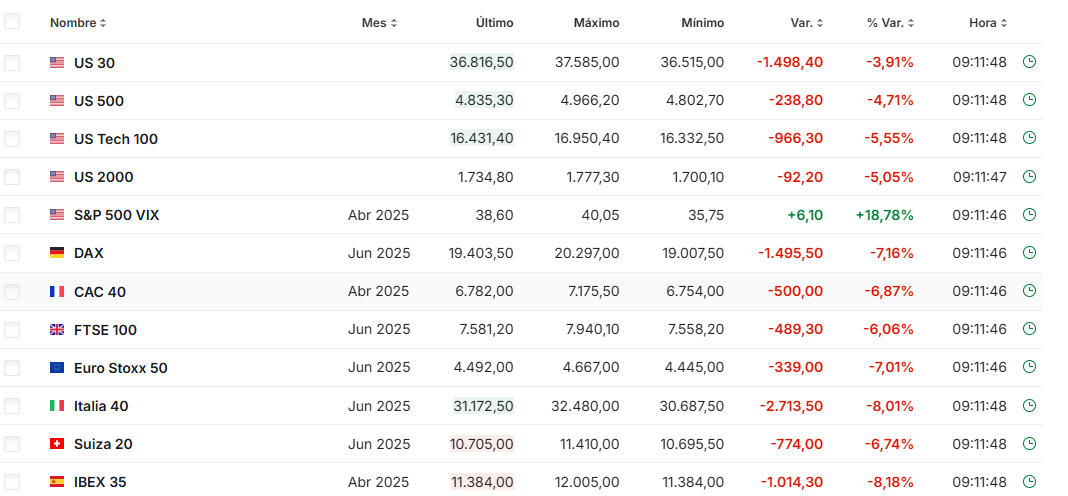Check the box for US Tech 100

12,139
